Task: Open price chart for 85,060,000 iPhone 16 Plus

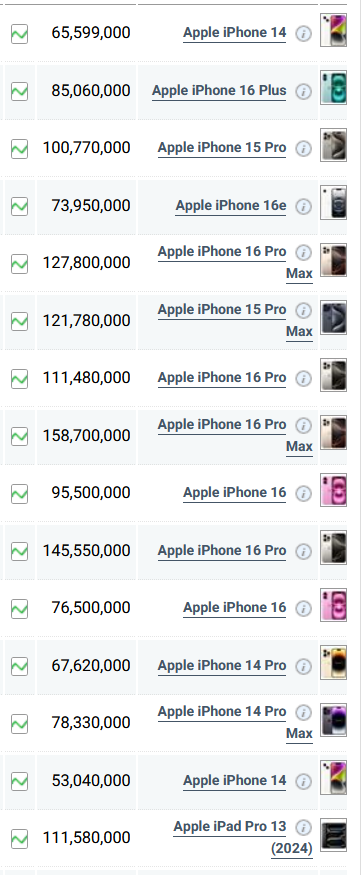Action: point(20,91)
